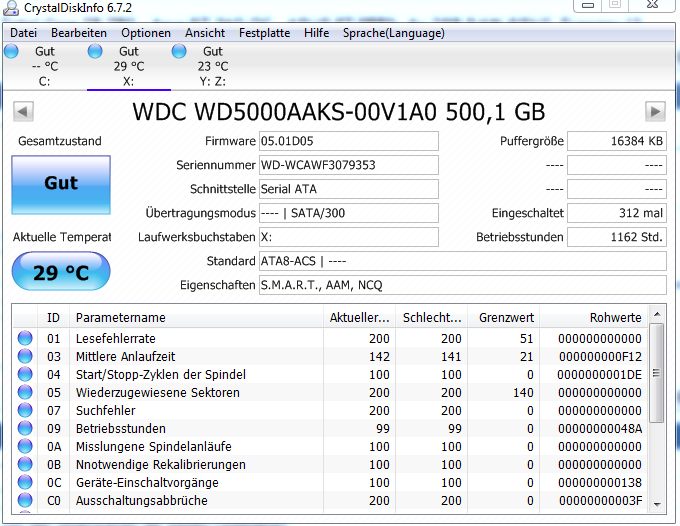Click status orb for Rekalibrierungen row

(25, 464)
